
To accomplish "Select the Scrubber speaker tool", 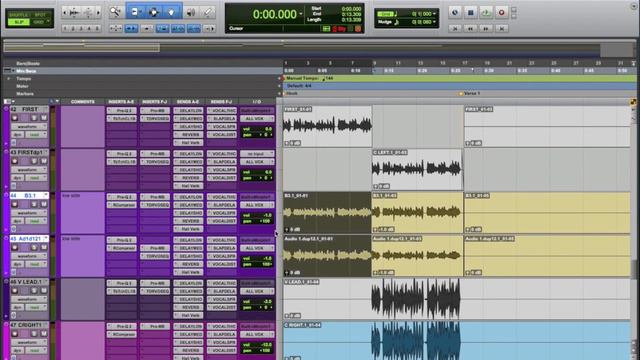I will 190,12.
